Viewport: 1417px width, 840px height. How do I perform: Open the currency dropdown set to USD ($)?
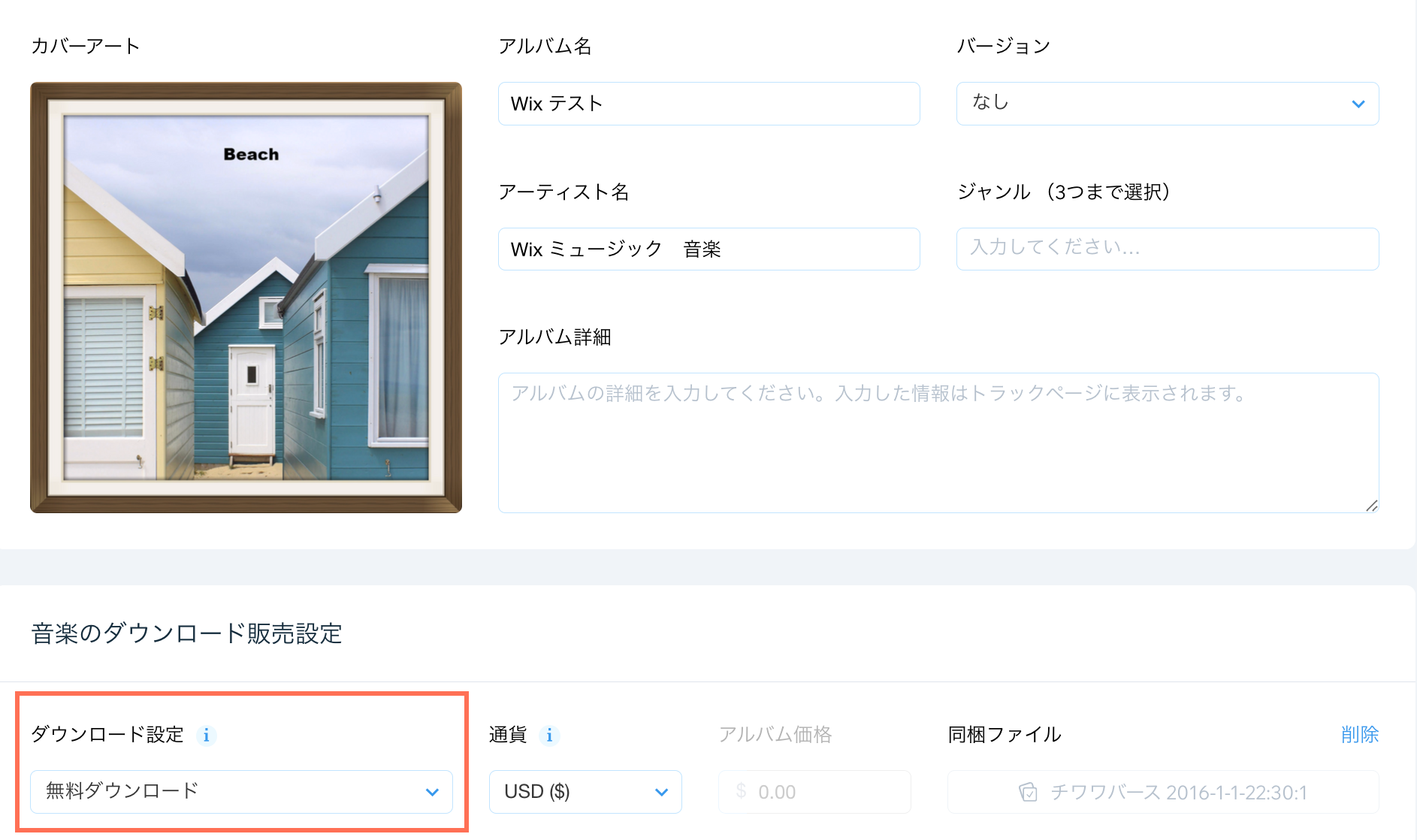click(585, 791)
